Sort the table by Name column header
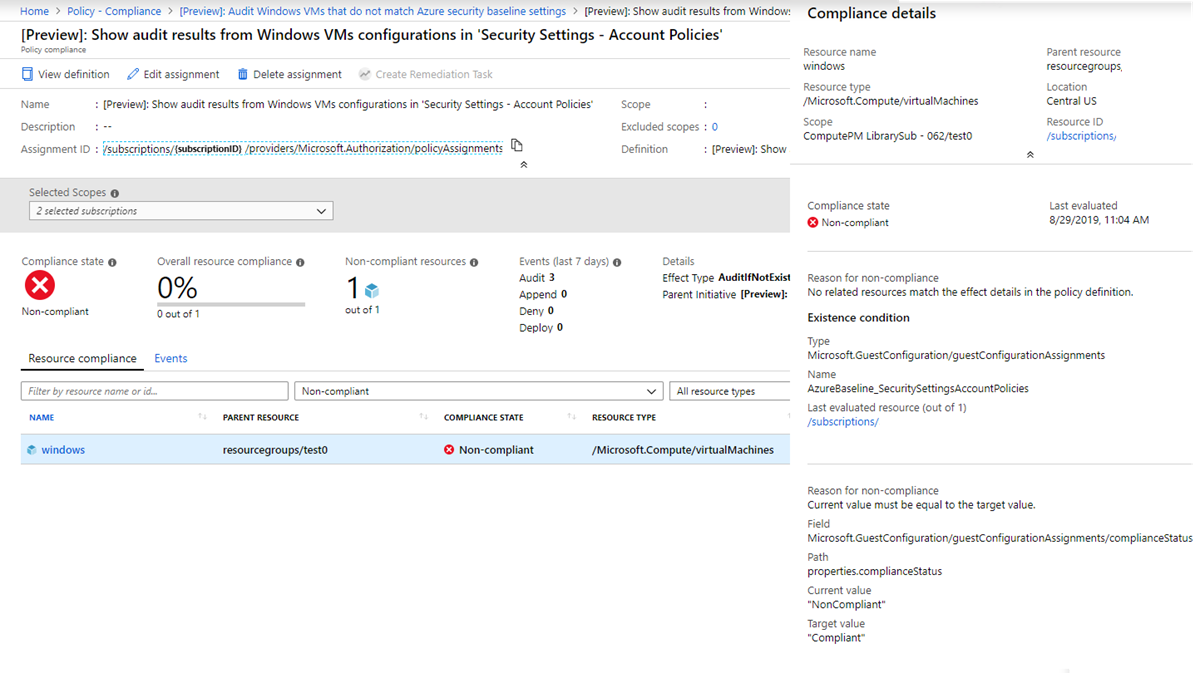 pos(42,417)
